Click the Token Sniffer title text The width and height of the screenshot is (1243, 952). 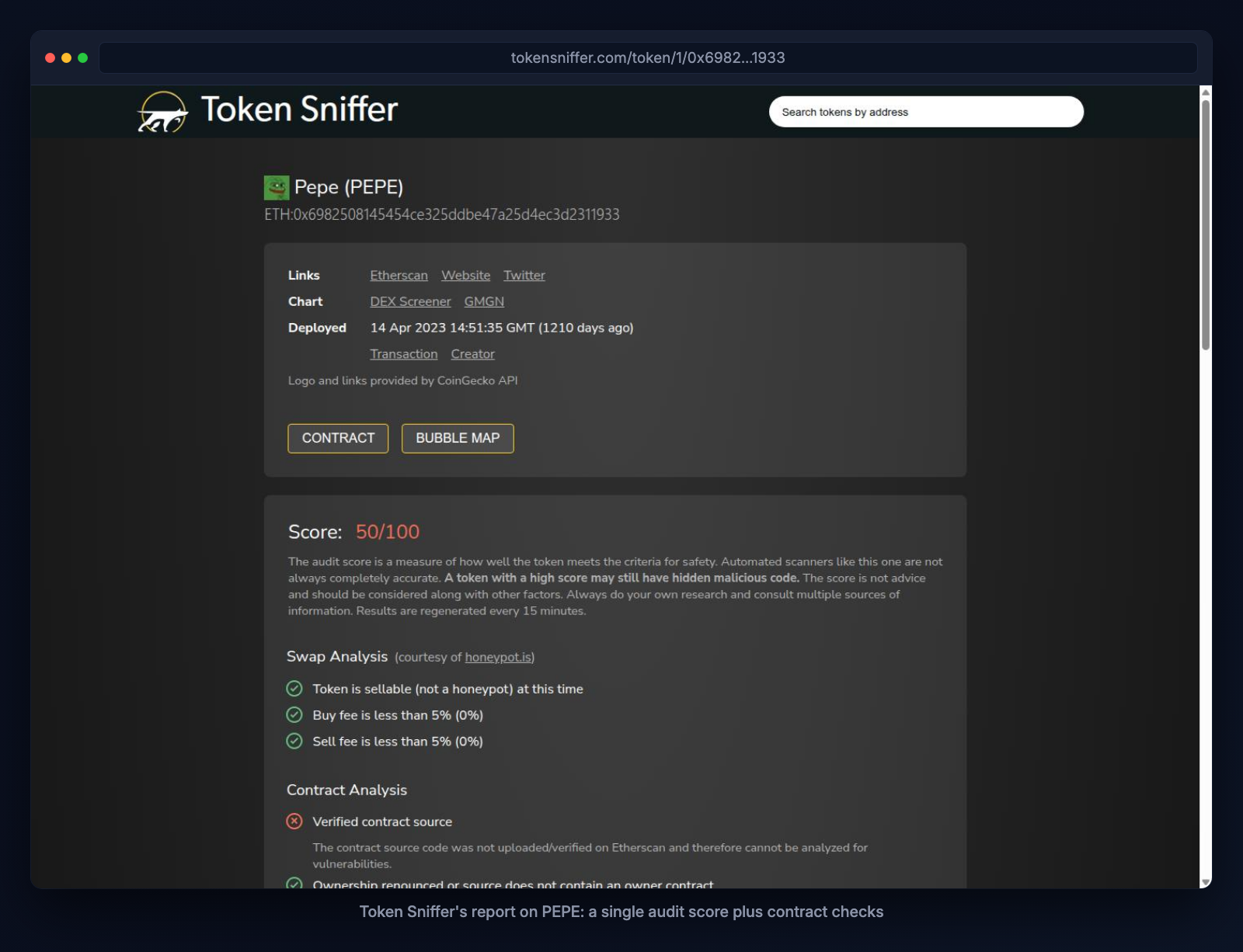[x=299, y=109]
